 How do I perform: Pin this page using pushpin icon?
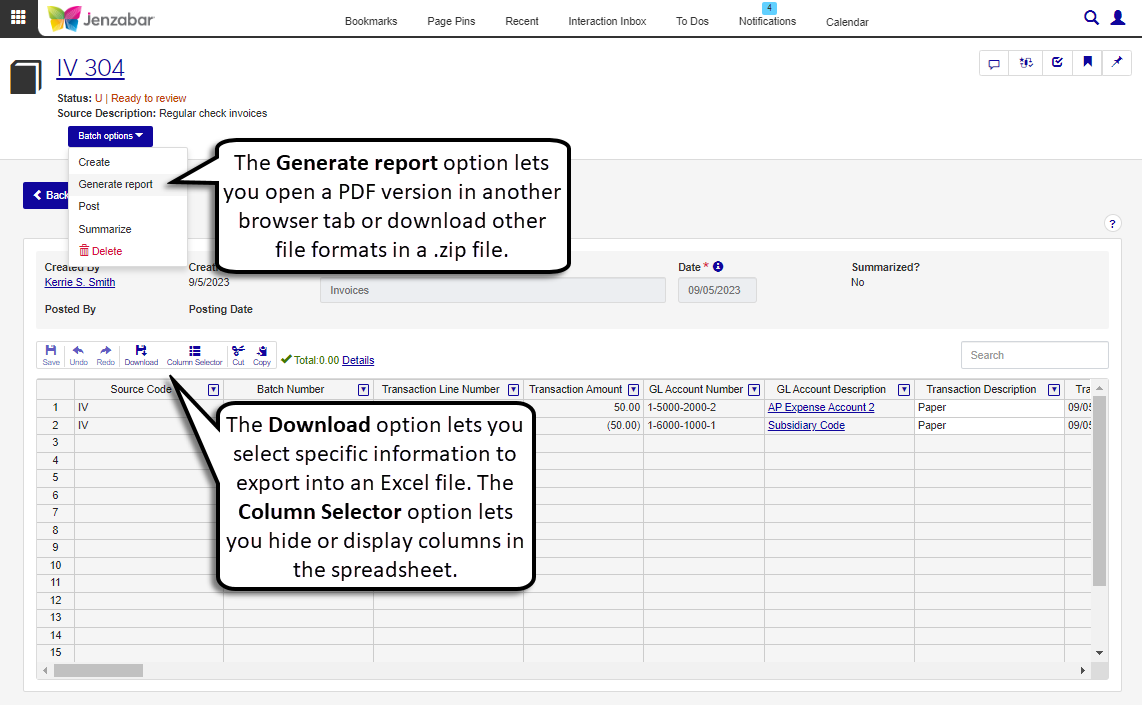(1117, 63)
